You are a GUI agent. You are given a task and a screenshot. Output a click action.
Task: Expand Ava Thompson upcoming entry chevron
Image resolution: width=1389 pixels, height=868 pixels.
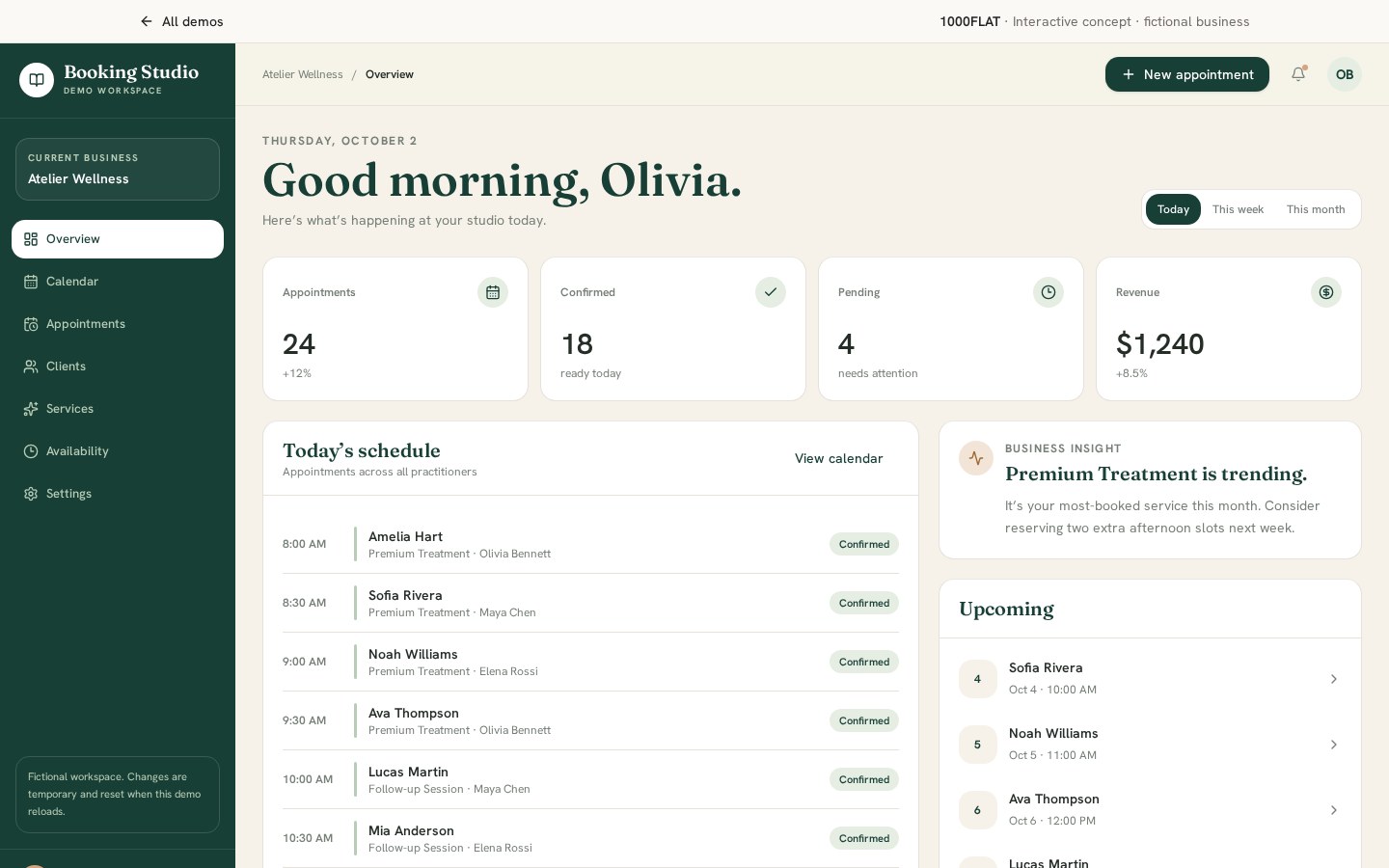[1334, 810]
